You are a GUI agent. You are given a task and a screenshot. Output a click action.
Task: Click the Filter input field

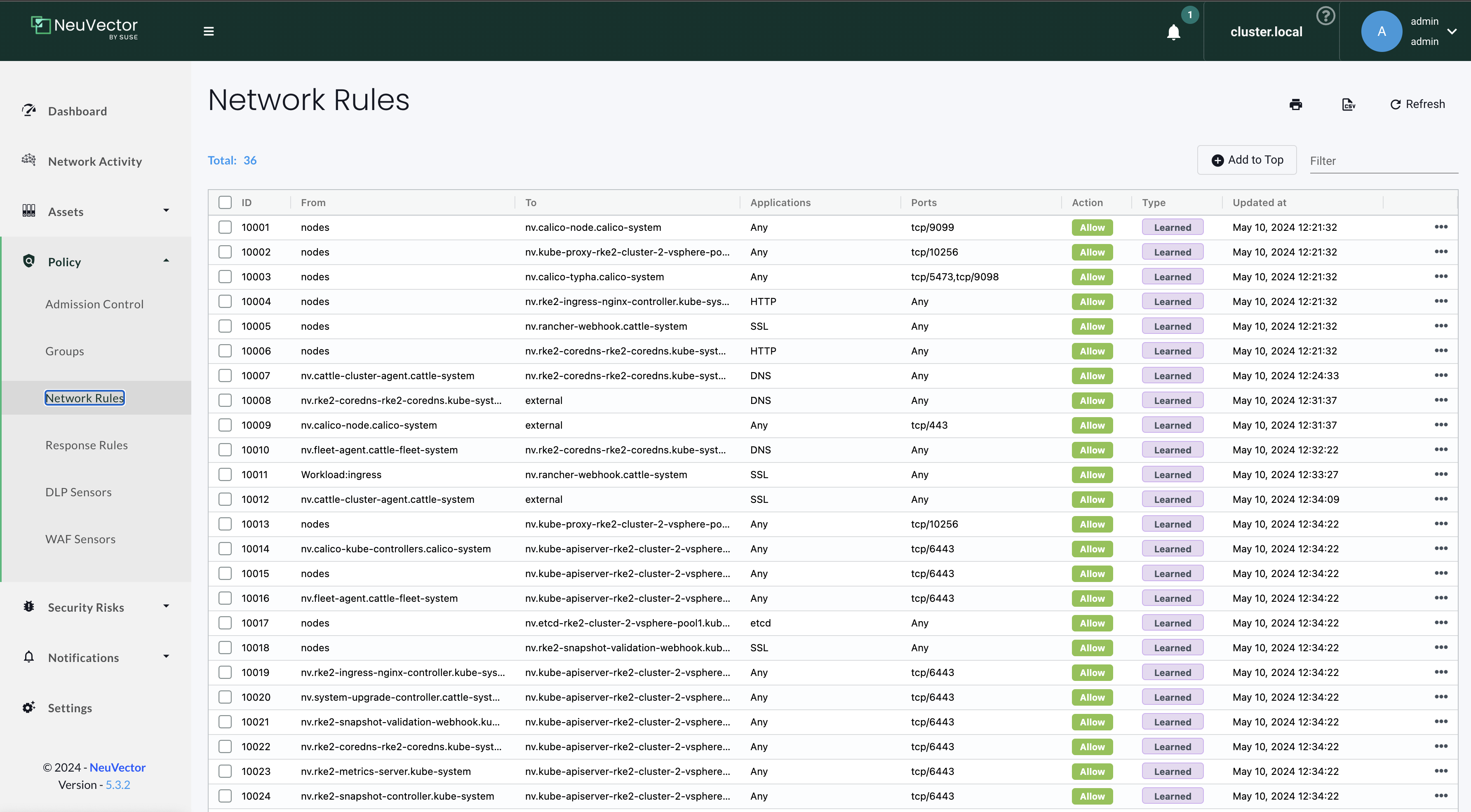coord(1383,160)
